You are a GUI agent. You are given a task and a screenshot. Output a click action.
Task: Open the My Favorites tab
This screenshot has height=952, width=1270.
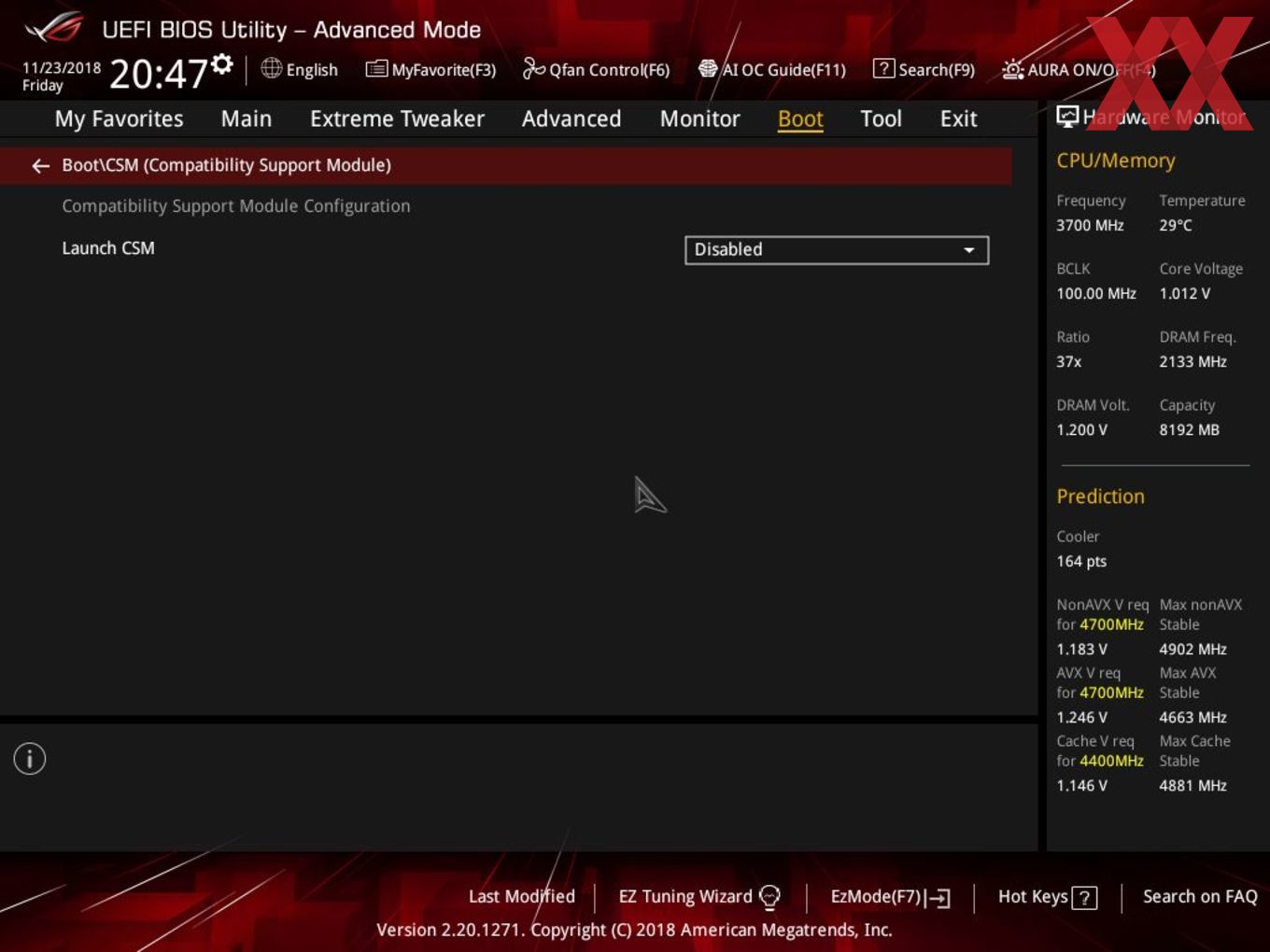tap(119, 119)
